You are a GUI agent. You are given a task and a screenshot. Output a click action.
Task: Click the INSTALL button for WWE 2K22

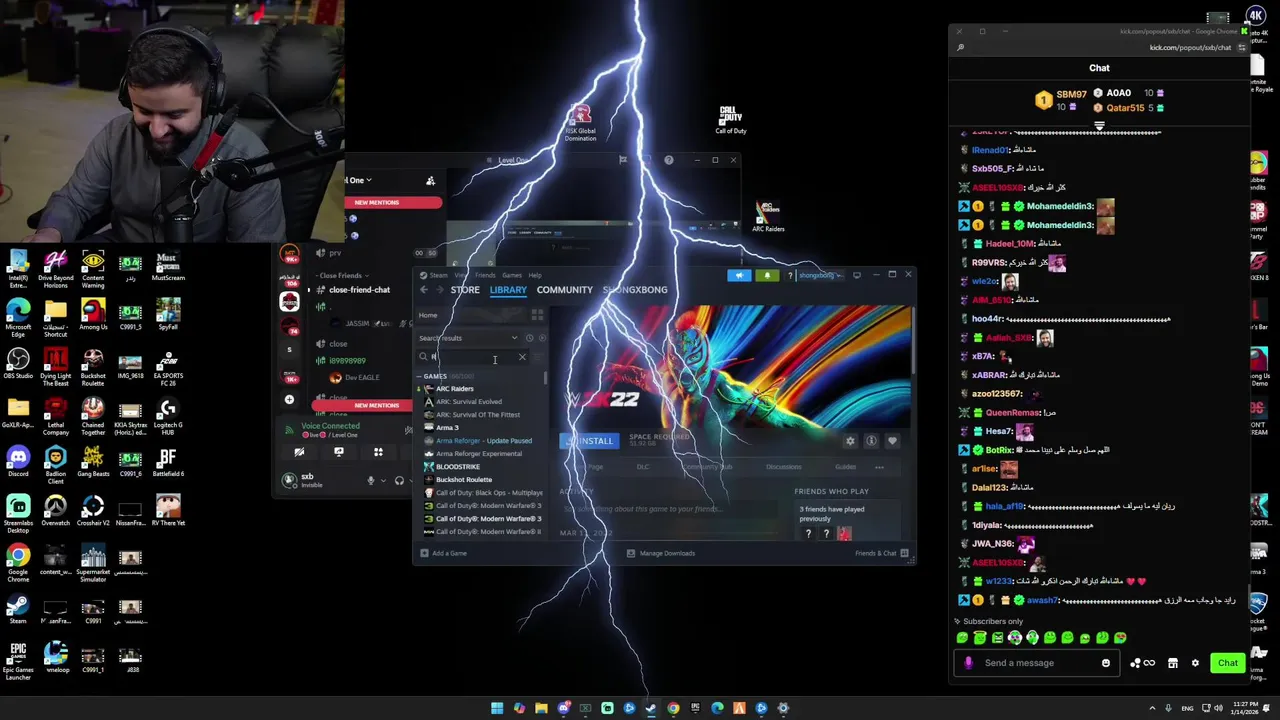pyautogui.click(x=589, y=441)
